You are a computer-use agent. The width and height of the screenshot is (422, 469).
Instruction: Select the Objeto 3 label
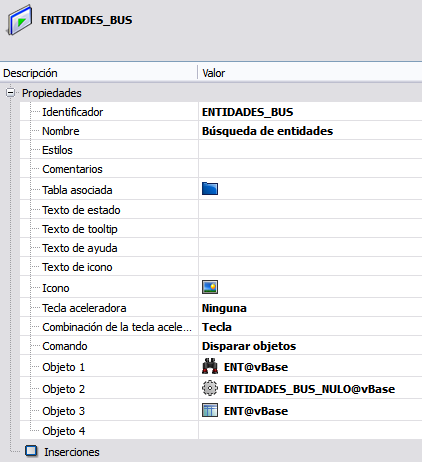[x=64, y=411]
